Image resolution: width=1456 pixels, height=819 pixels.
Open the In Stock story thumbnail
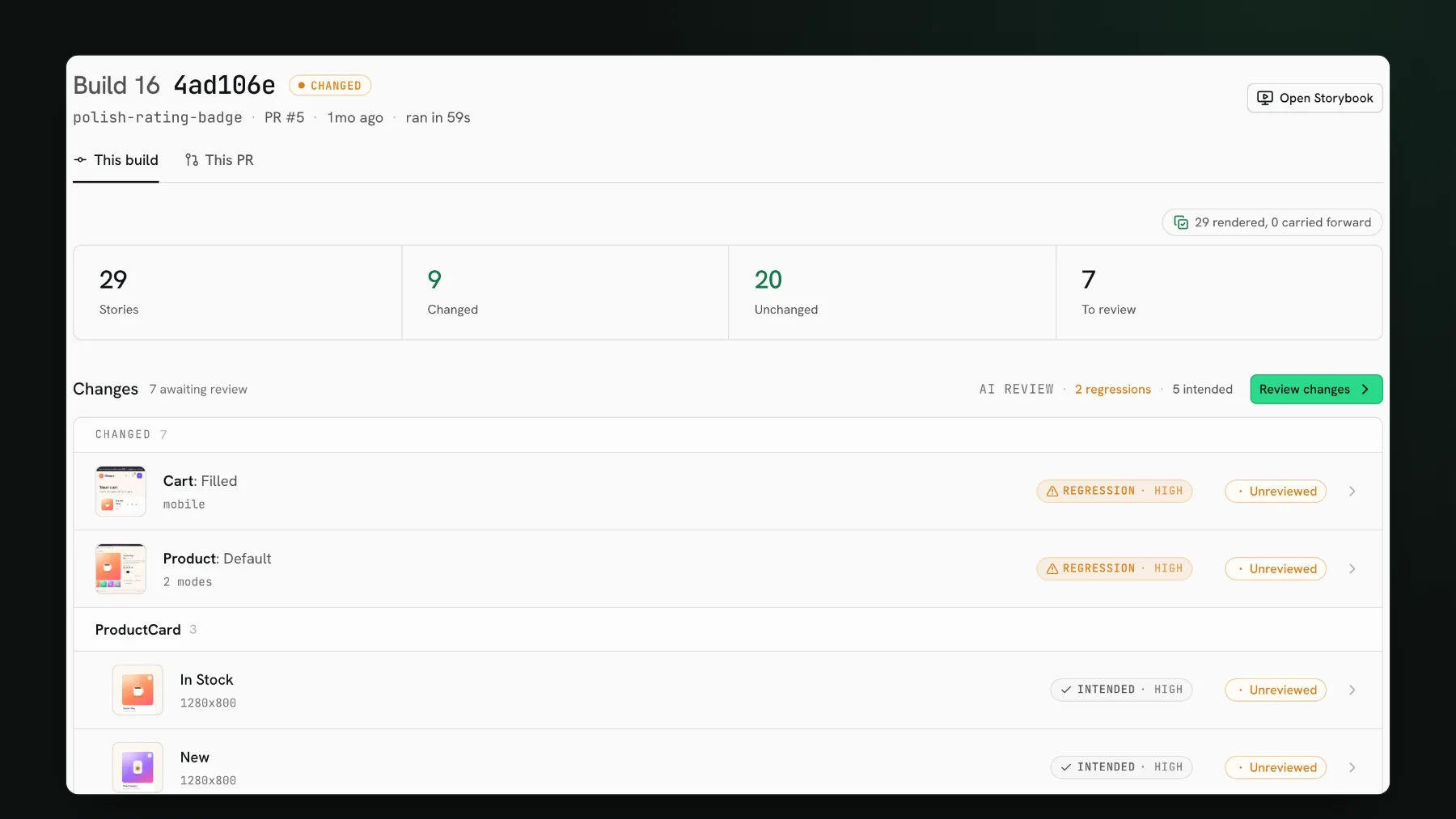click(138, 690)
